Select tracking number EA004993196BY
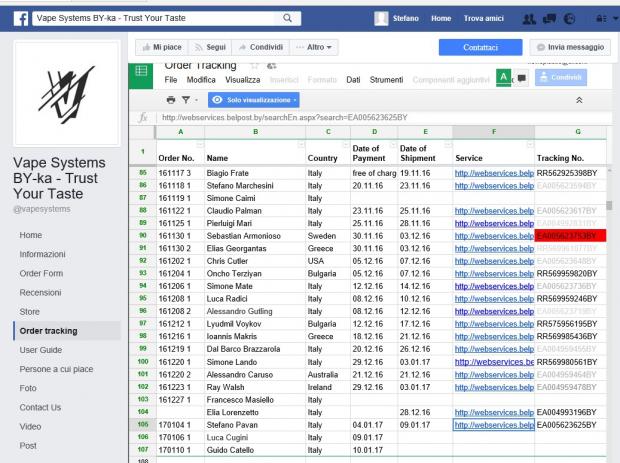Screen dimensions: 620x463 coord(566,412)
